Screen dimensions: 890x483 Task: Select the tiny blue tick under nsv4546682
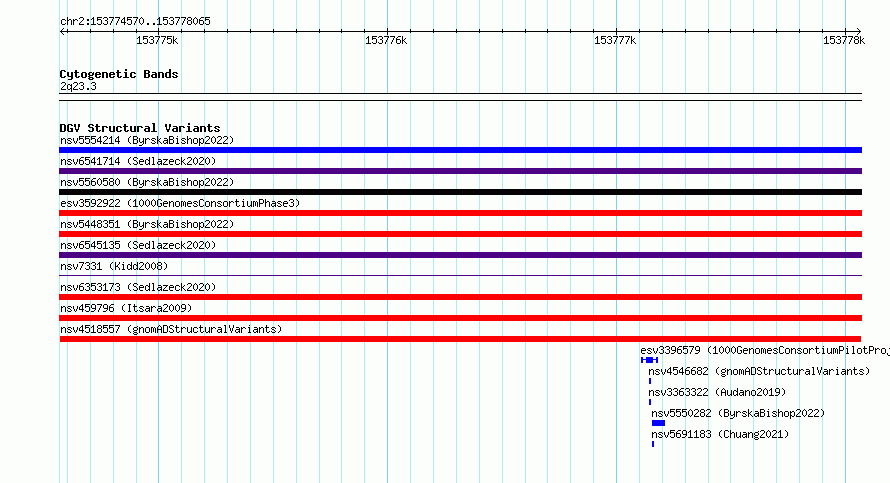click(650, 381)
